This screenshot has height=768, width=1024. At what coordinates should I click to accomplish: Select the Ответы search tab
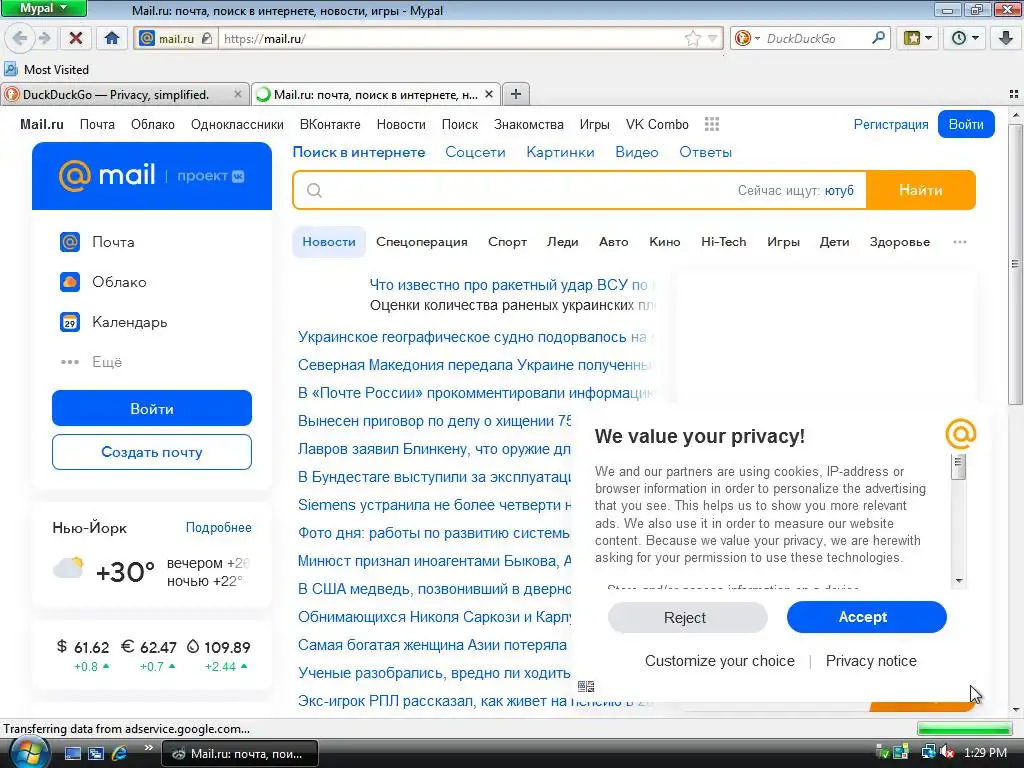pos(705,152)
